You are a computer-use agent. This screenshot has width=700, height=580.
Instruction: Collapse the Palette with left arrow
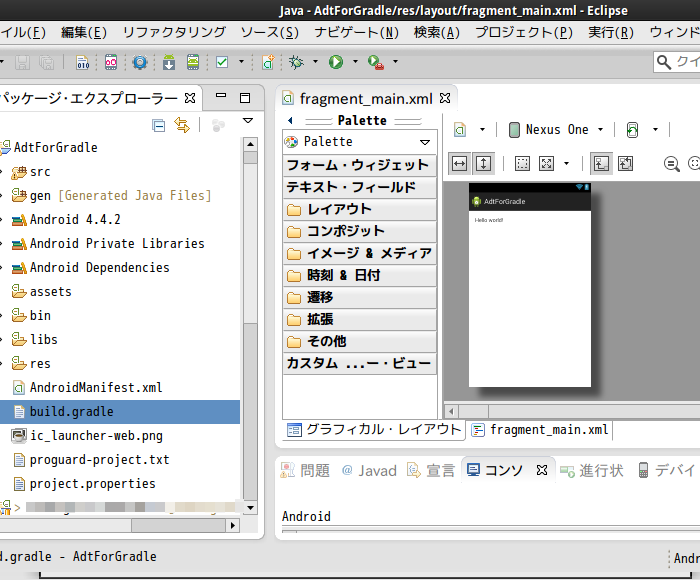(x=290, y=121)
